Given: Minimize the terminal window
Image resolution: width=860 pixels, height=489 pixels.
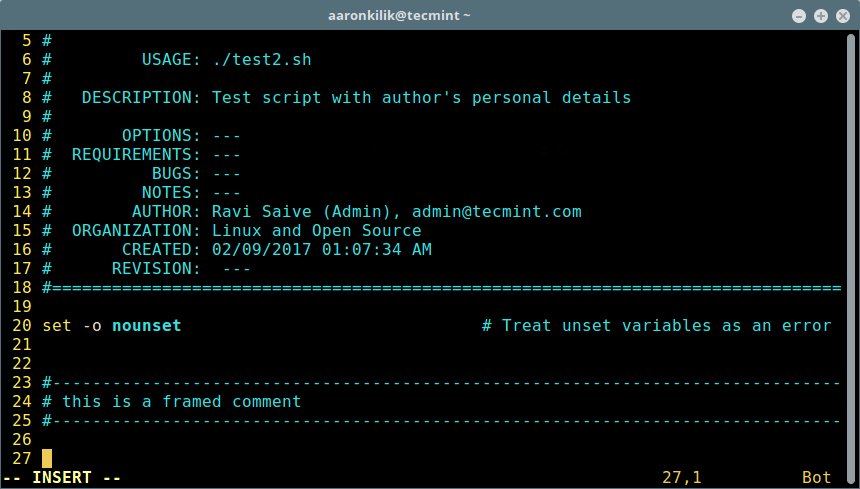Looking at the screenshot, I should 799,16.
